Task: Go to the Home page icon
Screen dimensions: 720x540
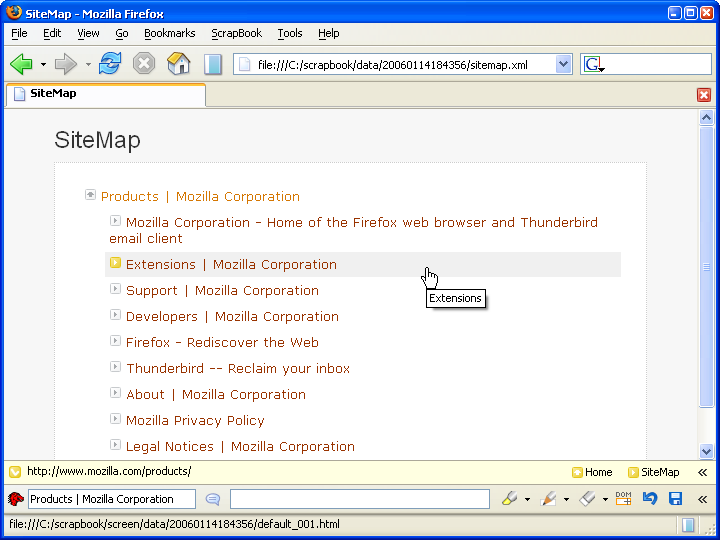Action: pyautogui.click(x=179, y=63)
